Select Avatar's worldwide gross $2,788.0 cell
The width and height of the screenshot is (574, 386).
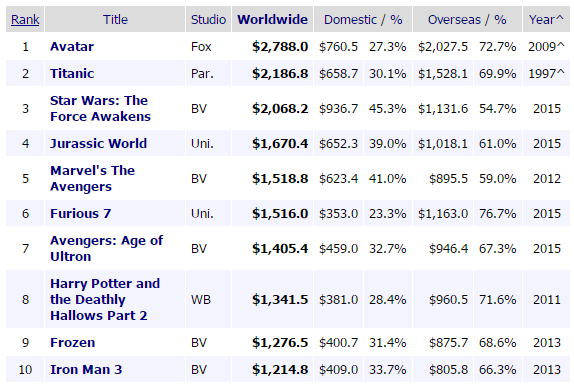pyautogui.click(x=280, y=47)
